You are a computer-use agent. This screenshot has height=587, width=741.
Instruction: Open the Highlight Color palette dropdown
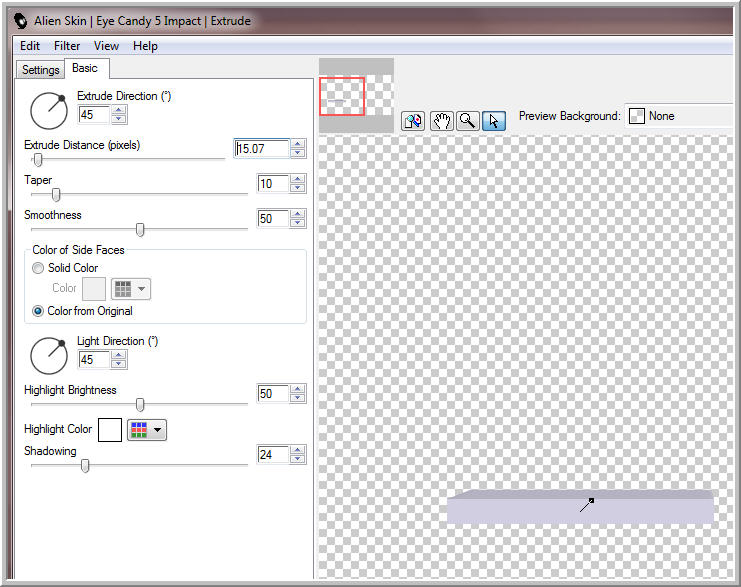[147, 430]
